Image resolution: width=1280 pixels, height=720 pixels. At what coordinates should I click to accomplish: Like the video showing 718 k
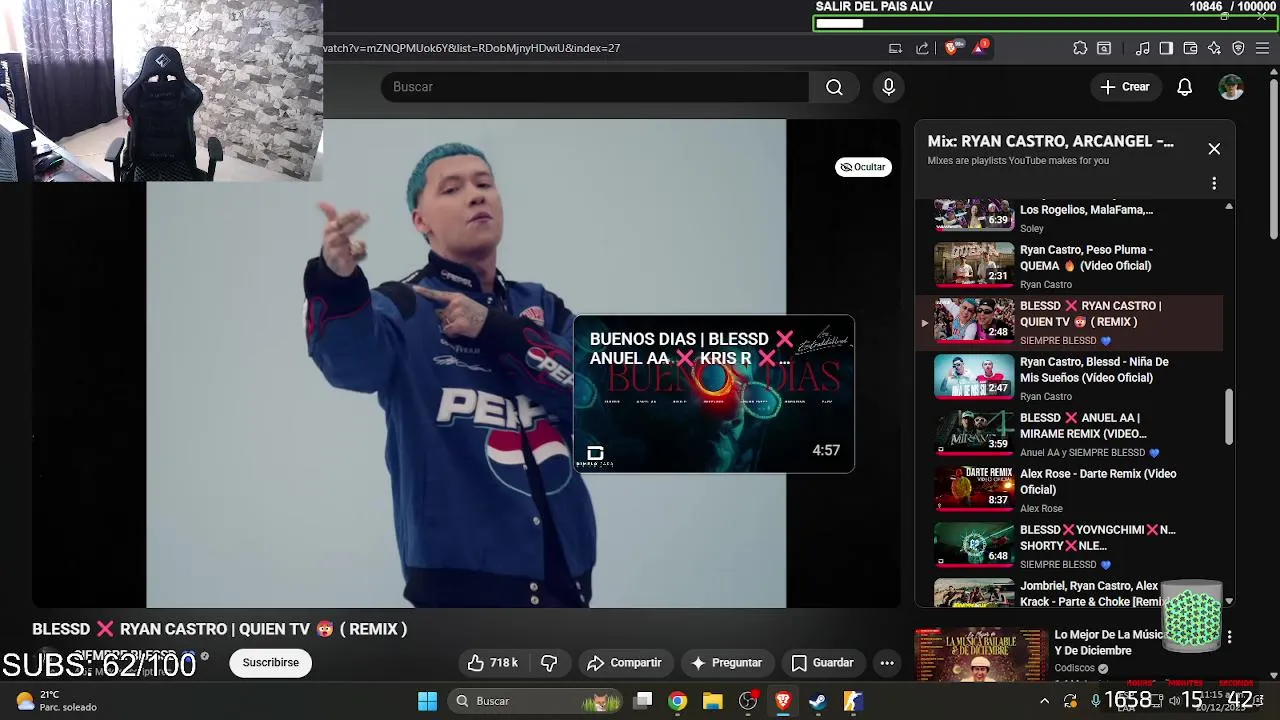coord(493,663)
